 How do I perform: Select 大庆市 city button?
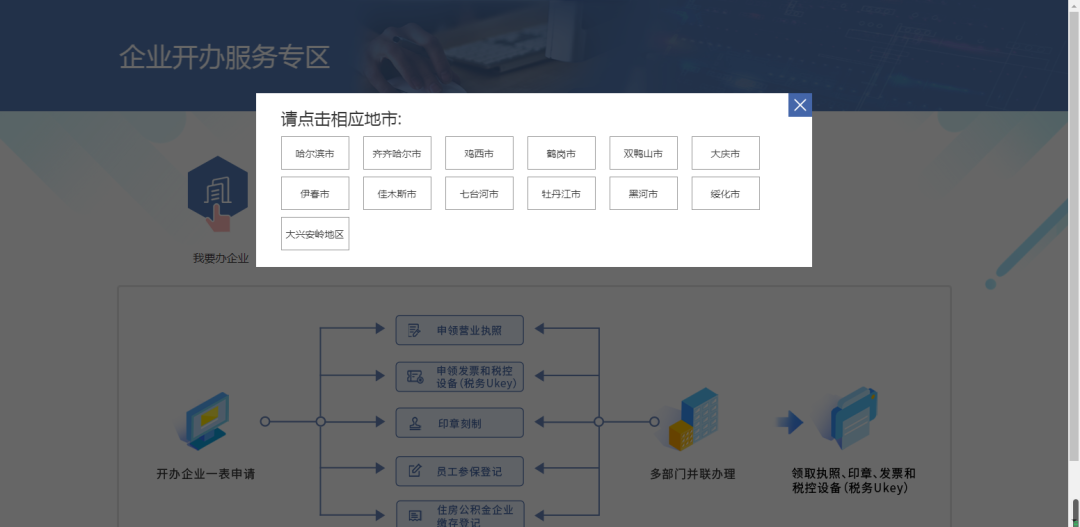click(725, 153)
